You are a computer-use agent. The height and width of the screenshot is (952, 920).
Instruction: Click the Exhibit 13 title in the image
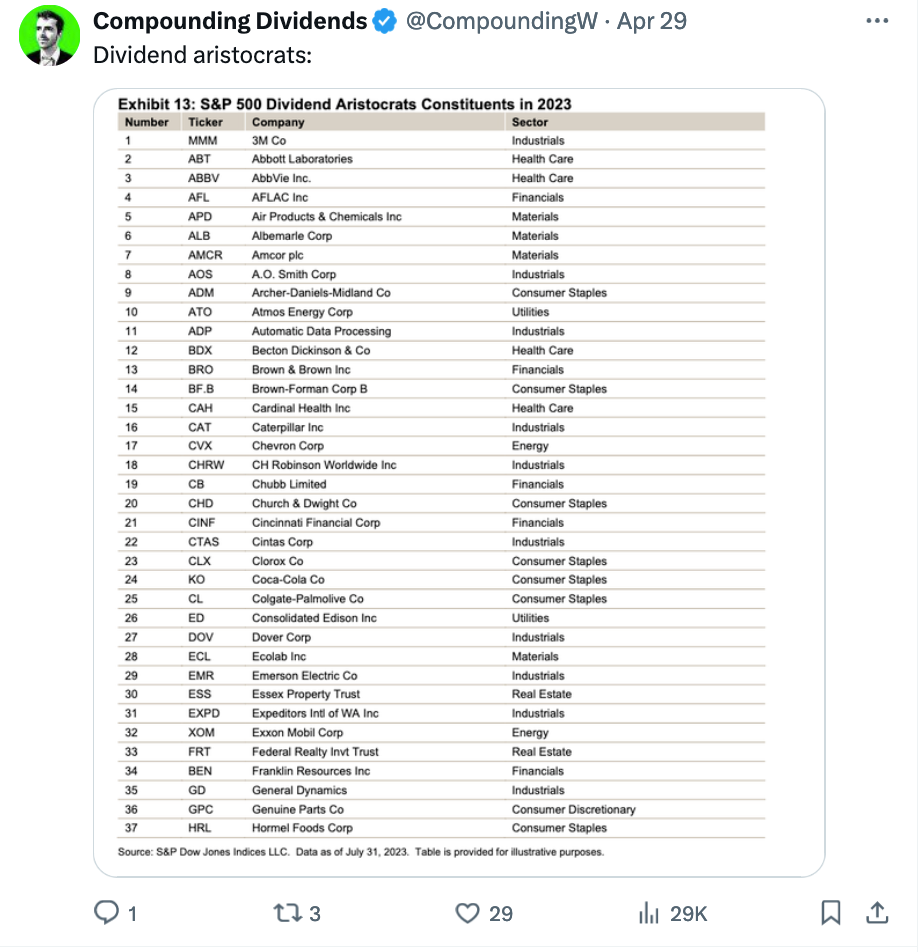pyautogui.click(x=345, y=104)
